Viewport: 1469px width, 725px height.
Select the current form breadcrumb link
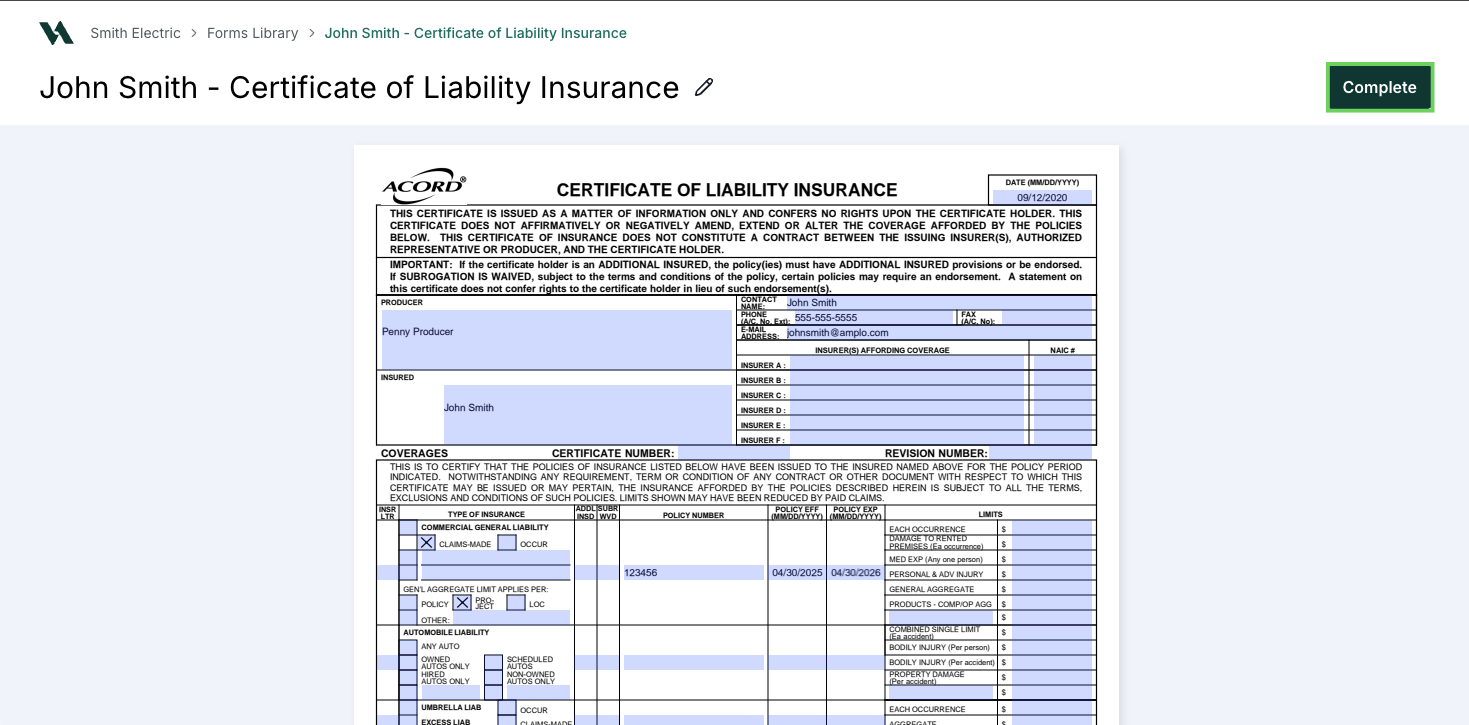point(475,33)
